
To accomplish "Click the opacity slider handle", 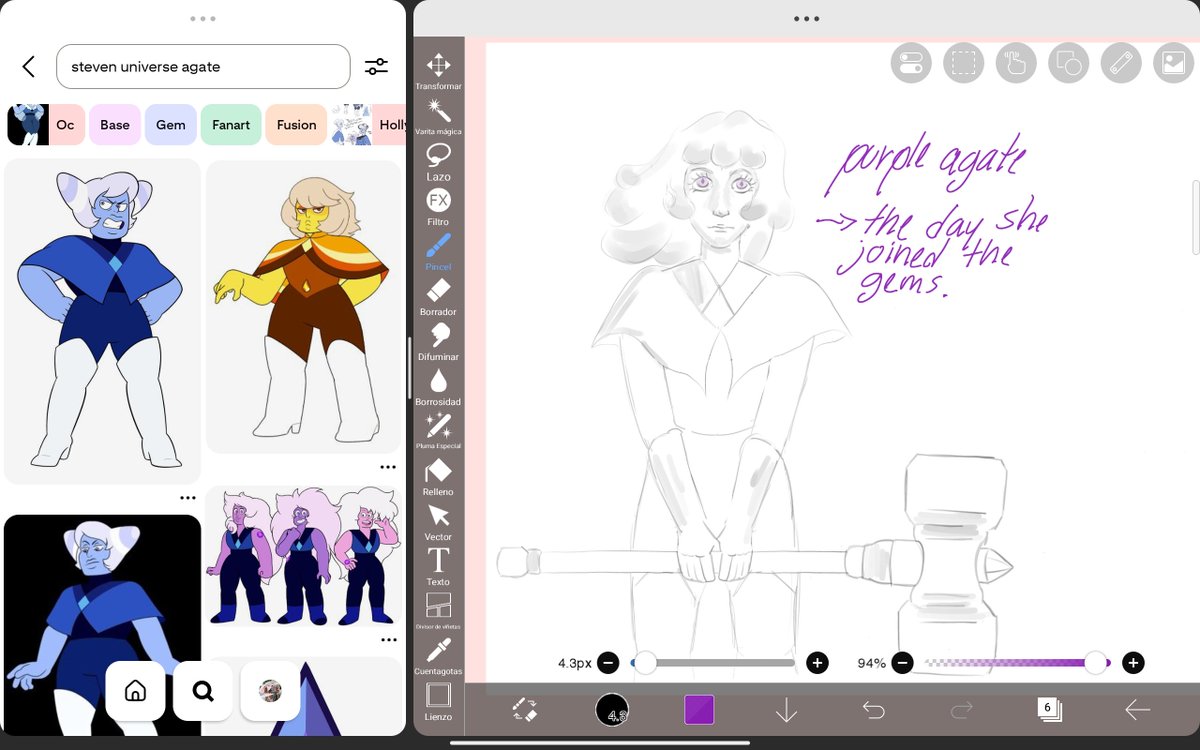I will pos(1096,662).
